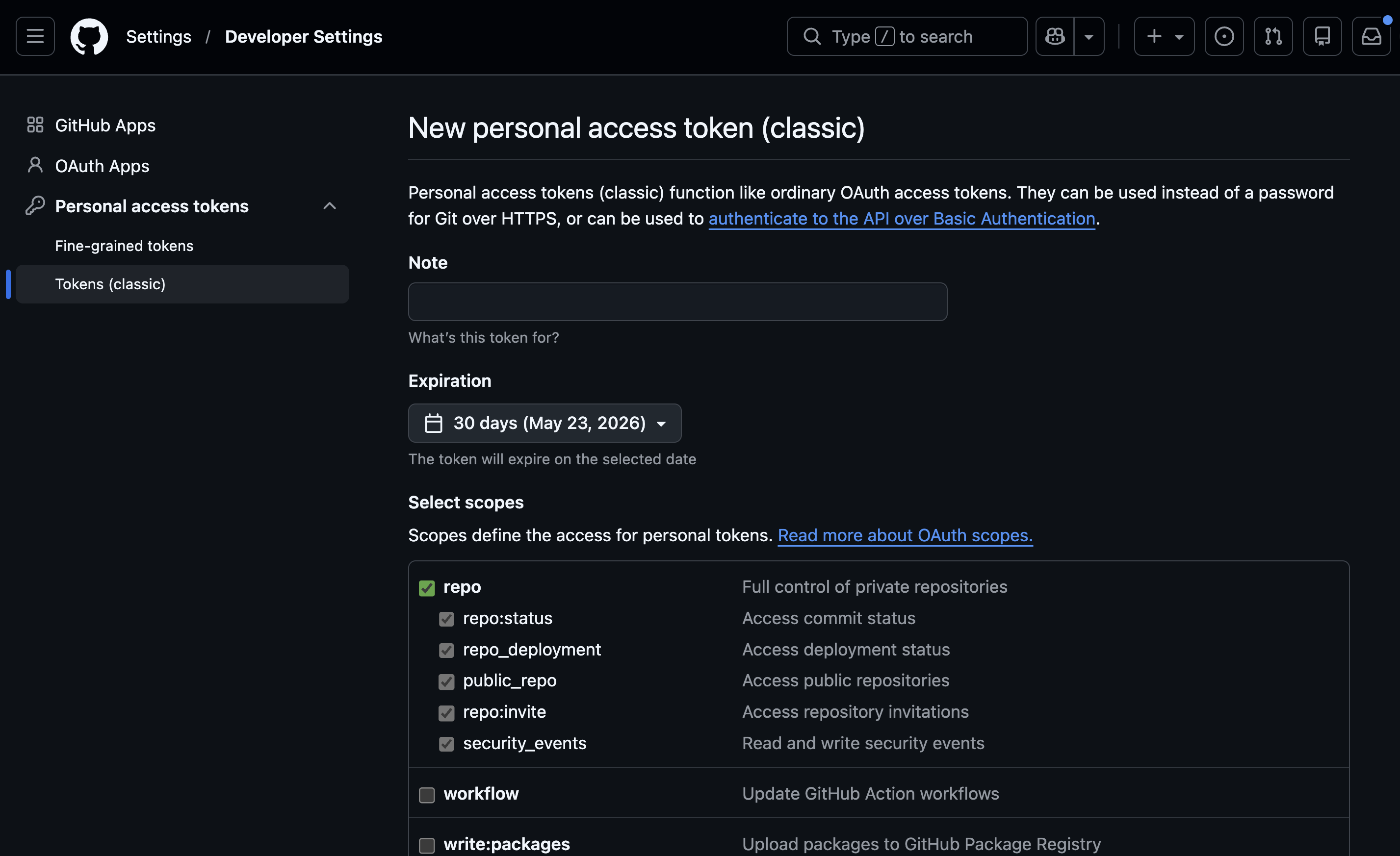Click the repo:invite scope label

505,712
